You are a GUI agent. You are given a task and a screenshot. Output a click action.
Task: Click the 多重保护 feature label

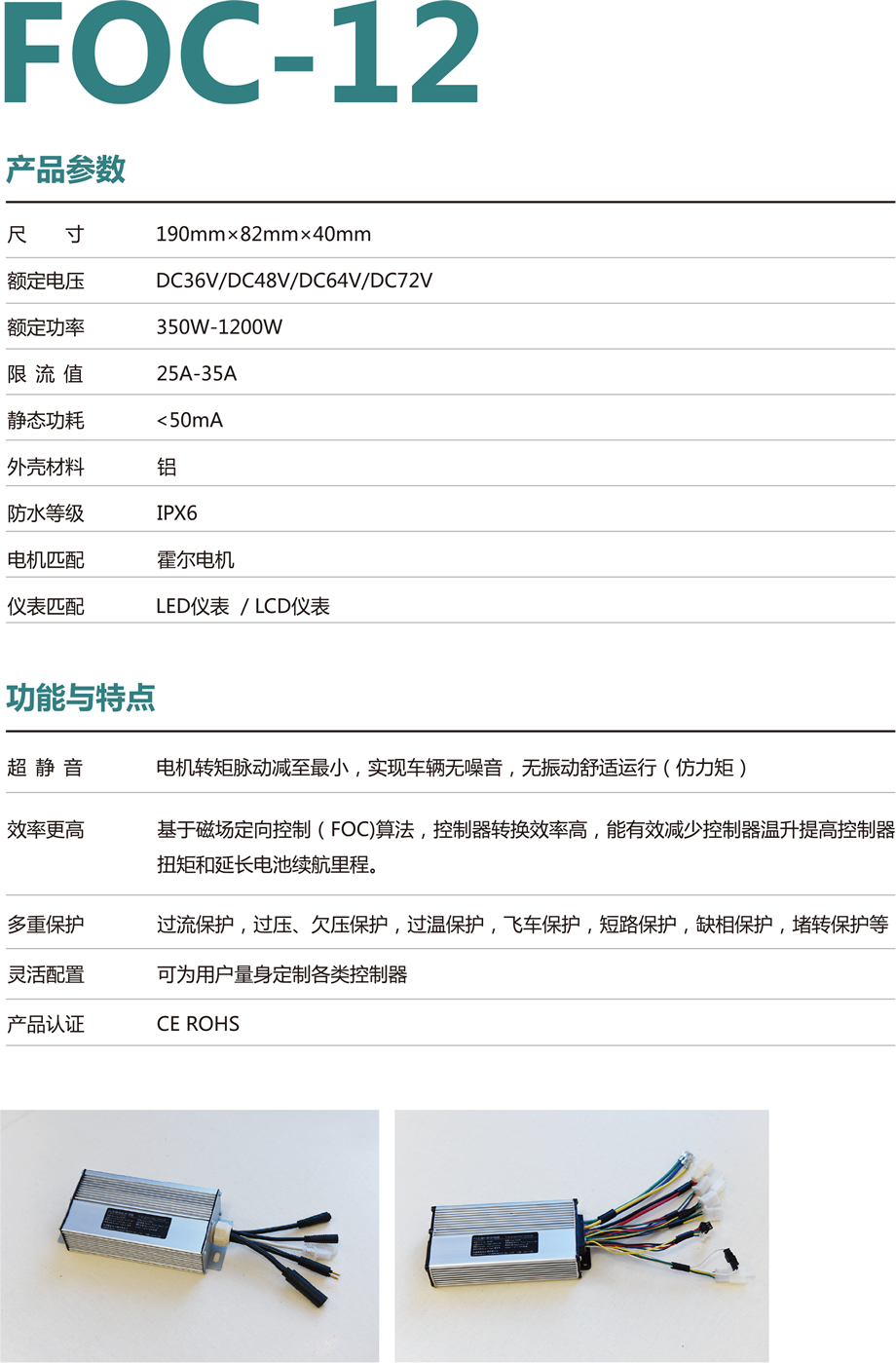coord(46,925)
